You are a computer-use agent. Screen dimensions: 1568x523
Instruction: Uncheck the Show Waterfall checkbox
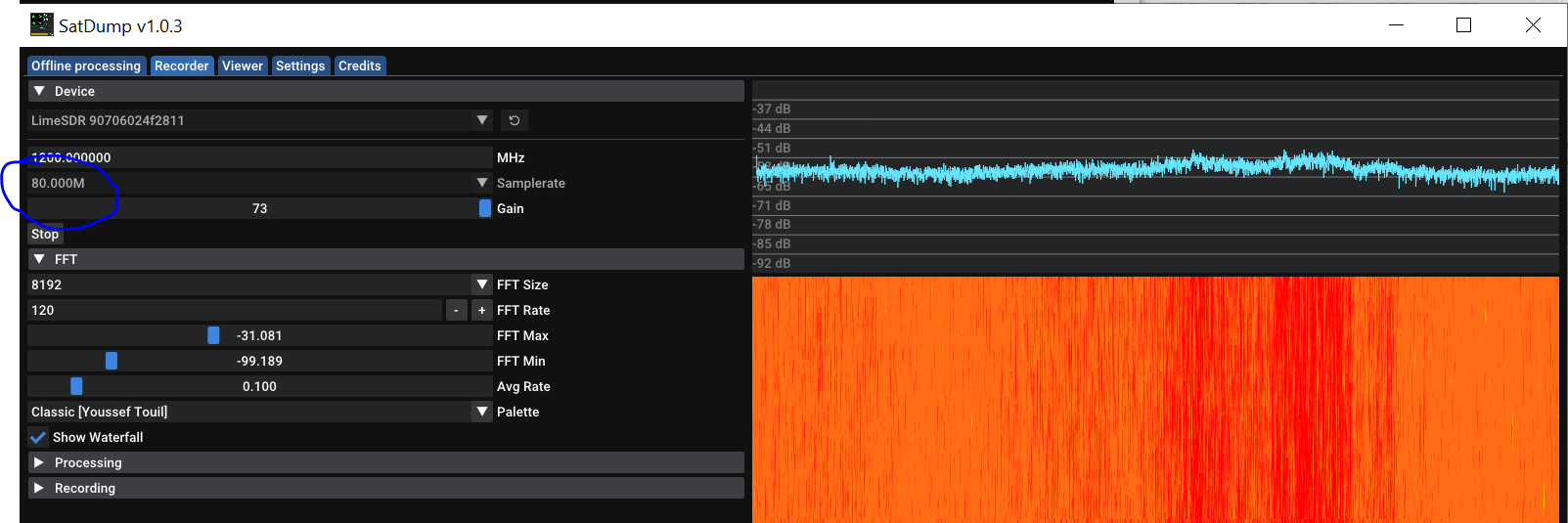[38, 437]
